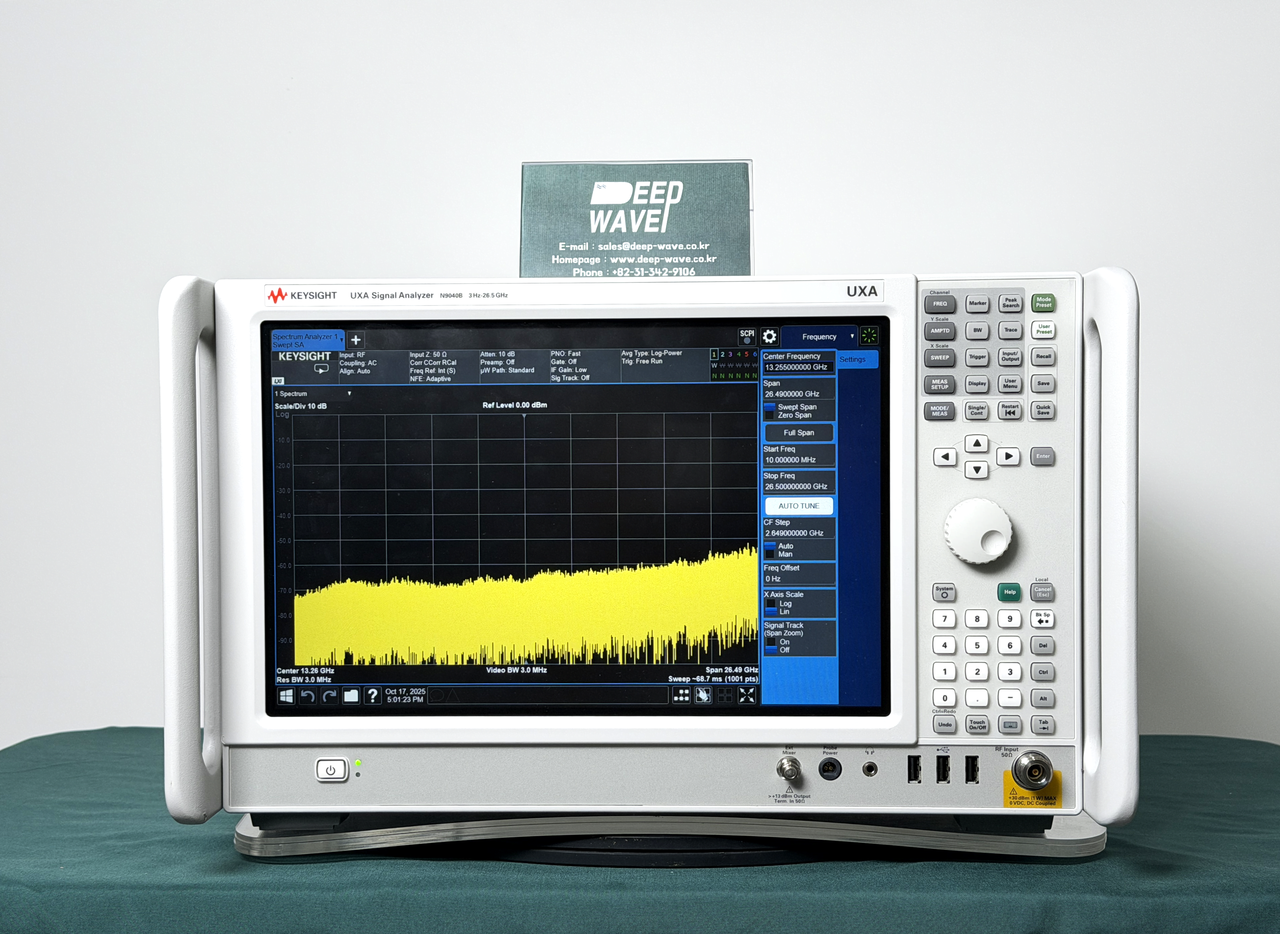Image resolution: width=1280 pixels, height=934 pixels.
Task: Click the rotary tuning knob
Action: (978, 530)
